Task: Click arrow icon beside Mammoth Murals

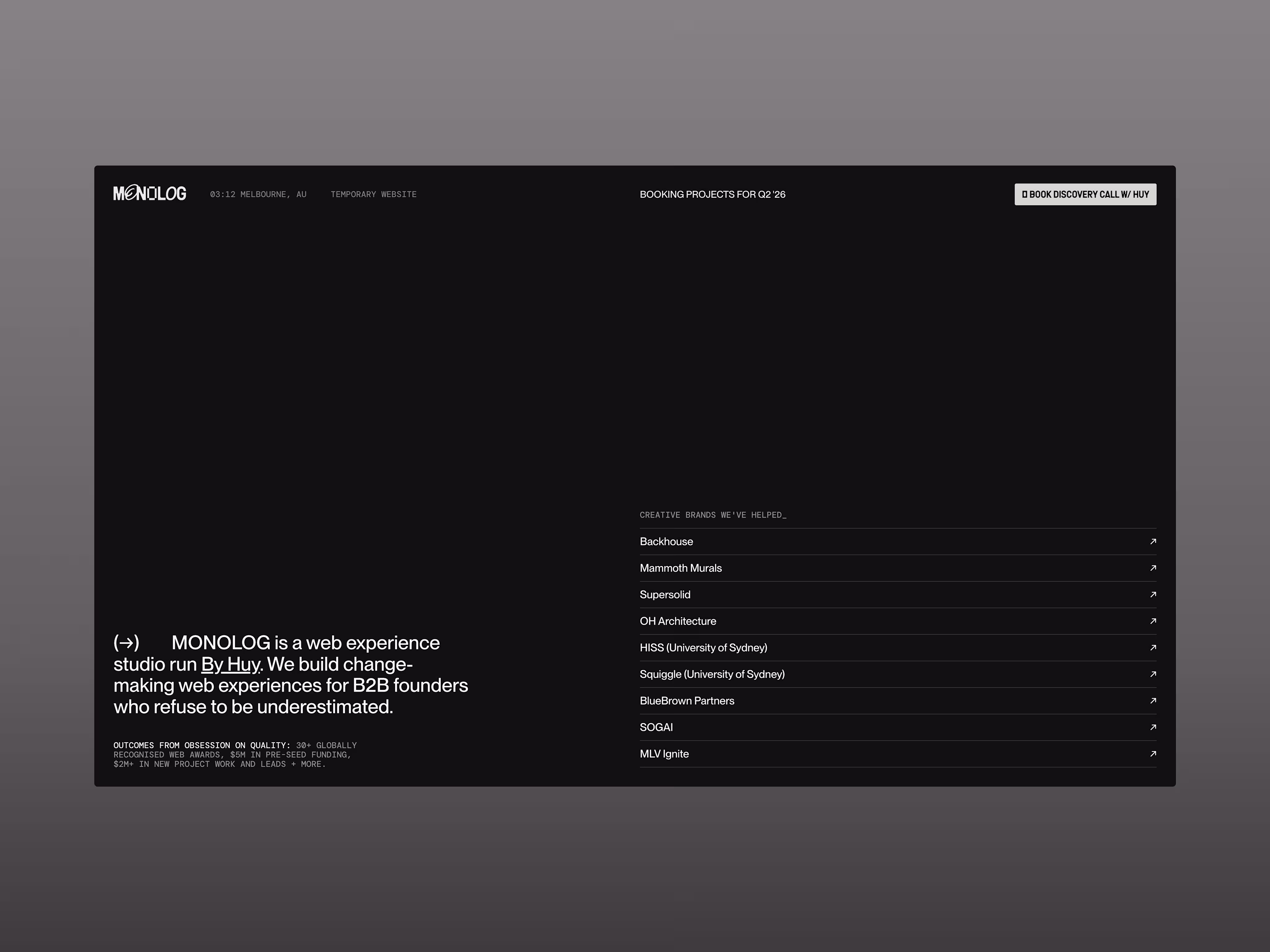Action: click(1153, 567)
